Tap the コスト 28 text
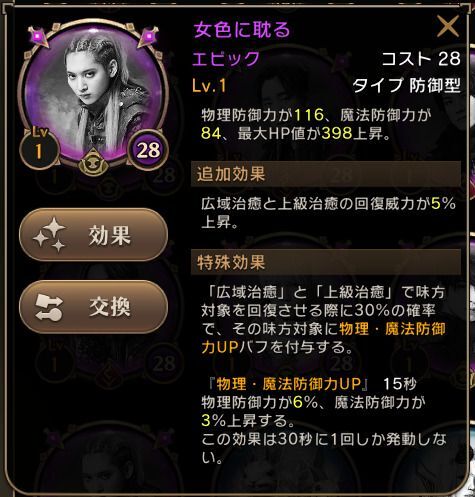This screenshot has height=497, width=475. (421, 59)
